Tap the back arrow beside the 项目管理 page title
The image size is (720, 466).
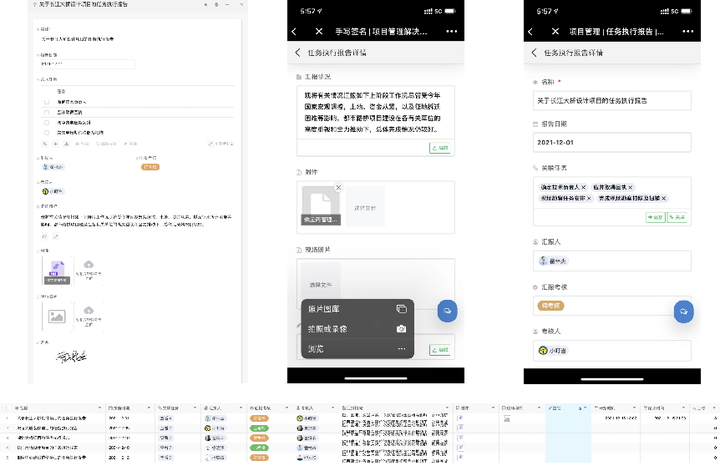[x=531, y=31]
